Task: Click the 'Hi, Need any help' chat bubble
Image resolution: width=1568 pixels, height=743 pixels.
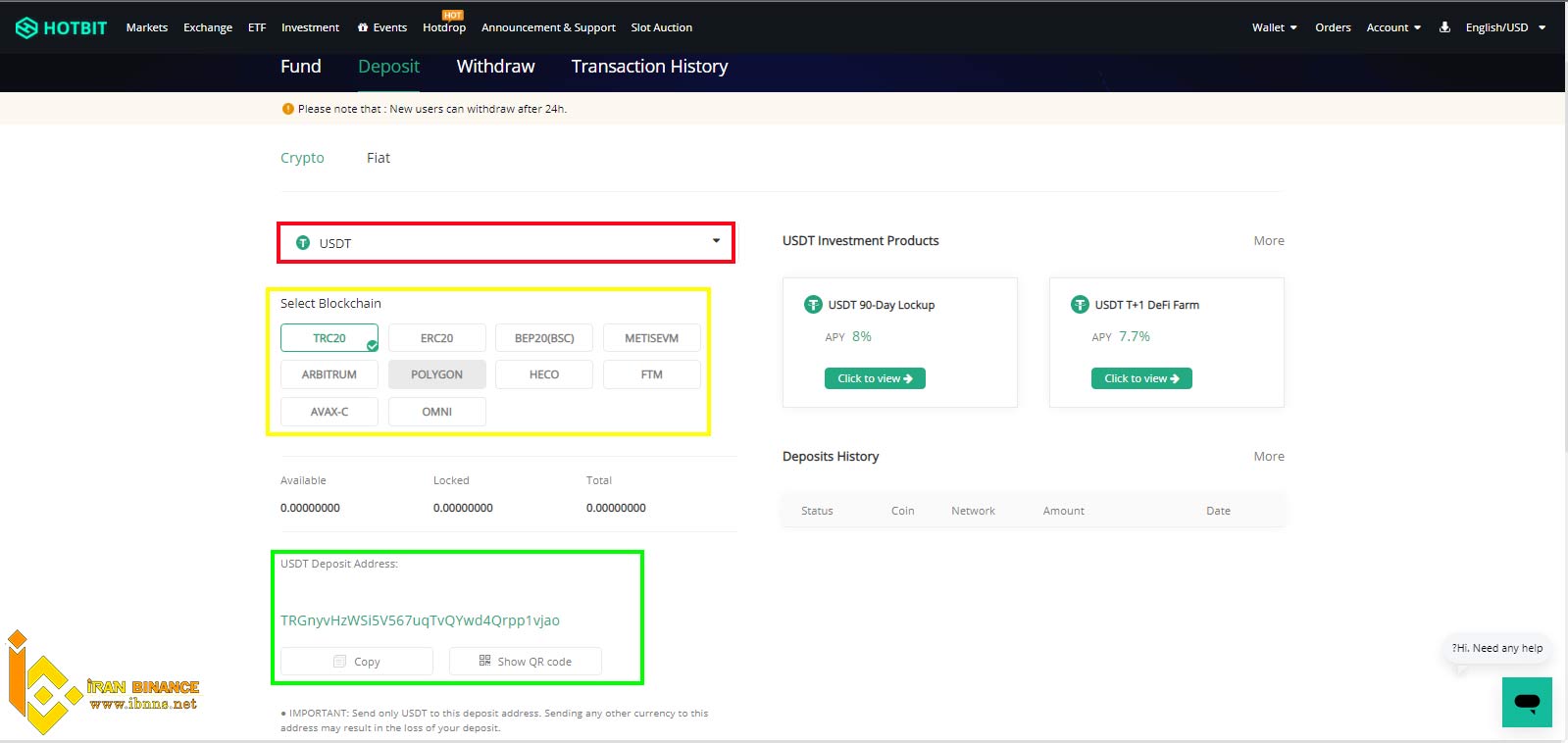Action: click(x=1496, y=648)
